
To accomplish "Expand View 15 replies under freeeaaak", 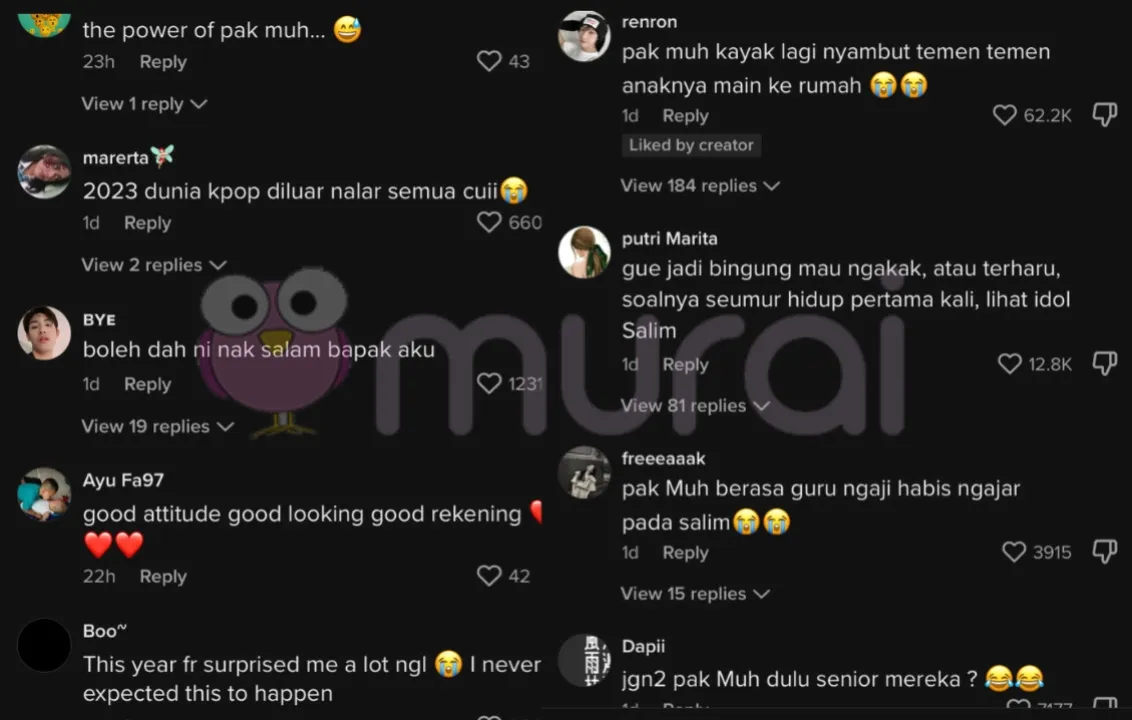I will [x=695, y=594].
